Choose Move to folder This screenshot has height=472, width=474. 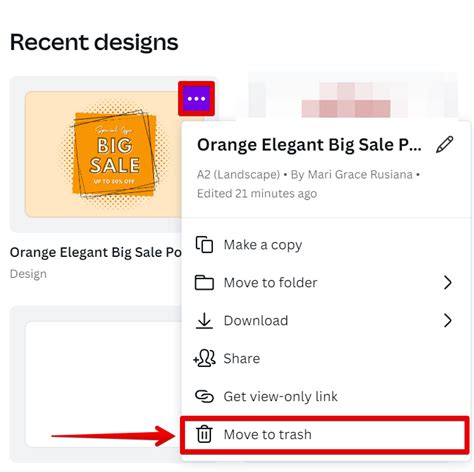coord(325,283)
